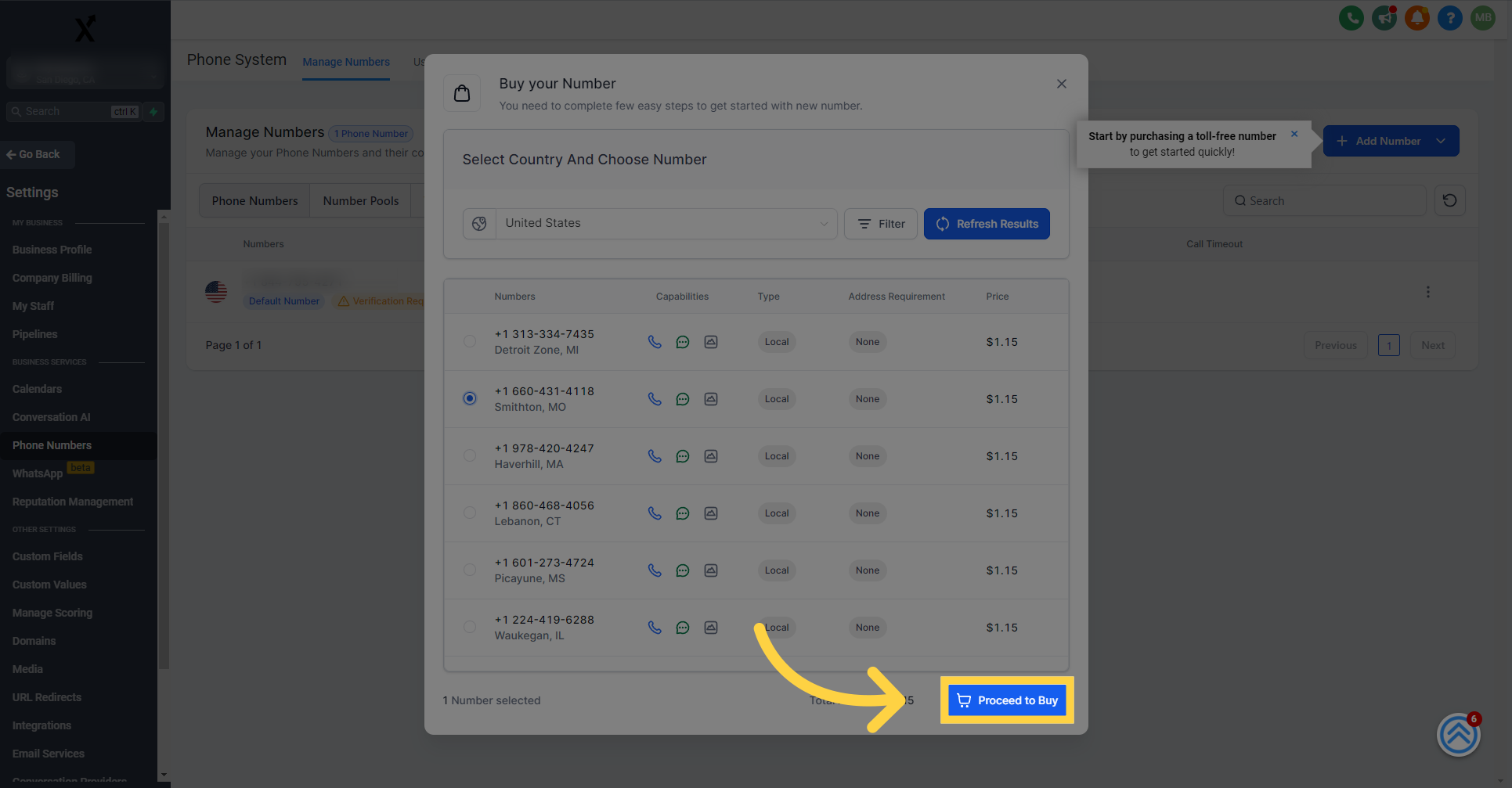Dismiss the toll-free number tooltip
This screenshot has width=1512, height=788.
click(1294, 134)
